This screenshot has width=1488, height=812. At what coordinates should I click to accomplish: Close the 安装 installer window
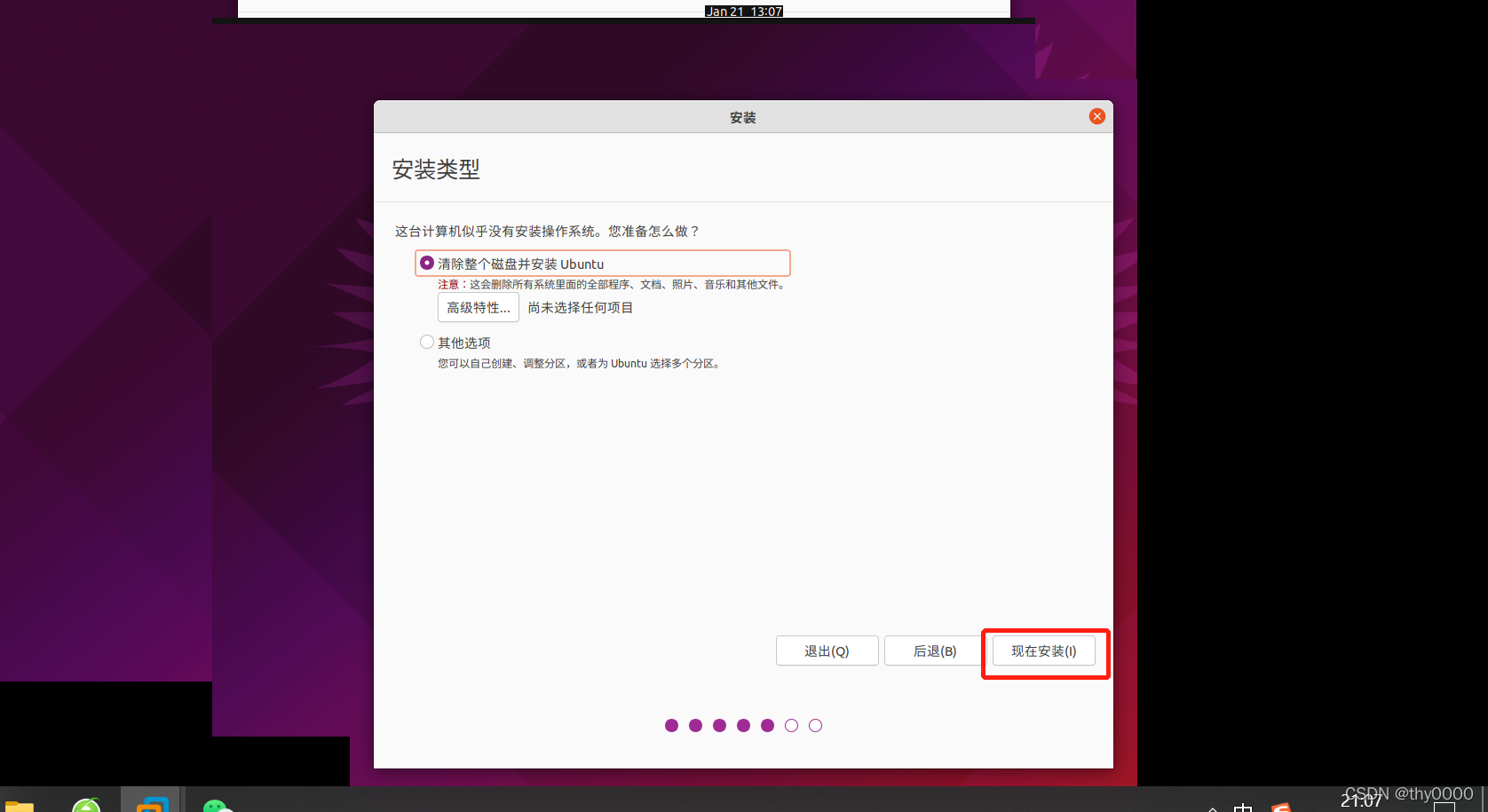[1097, 116]
